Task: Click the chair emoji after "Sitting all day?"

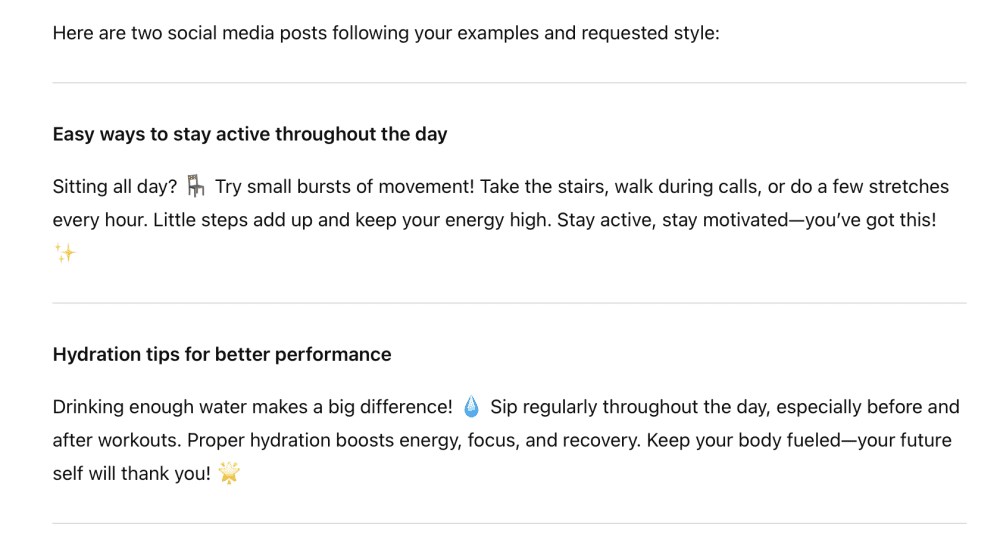Action: tap(196, 187)
